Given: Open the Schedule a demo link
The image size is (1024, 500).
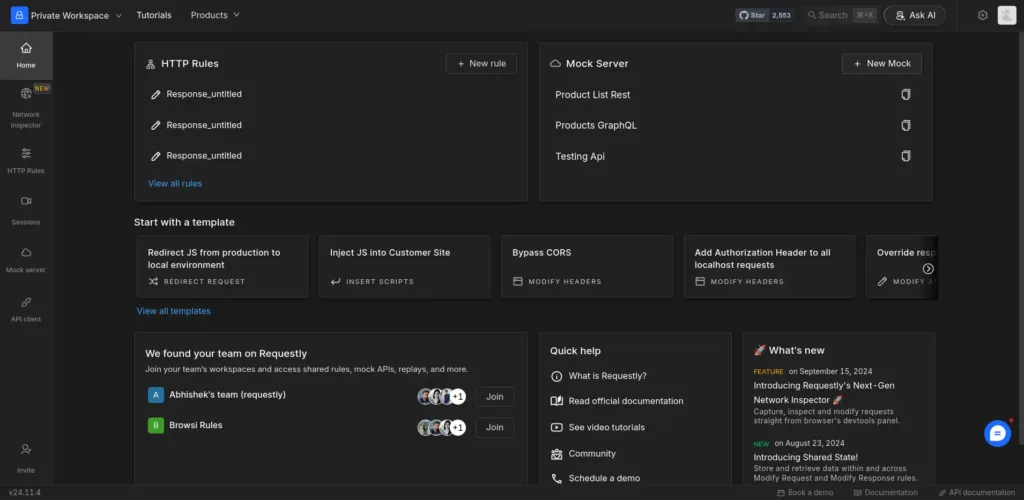Looking at the screenshot, I should click(595, 478).
